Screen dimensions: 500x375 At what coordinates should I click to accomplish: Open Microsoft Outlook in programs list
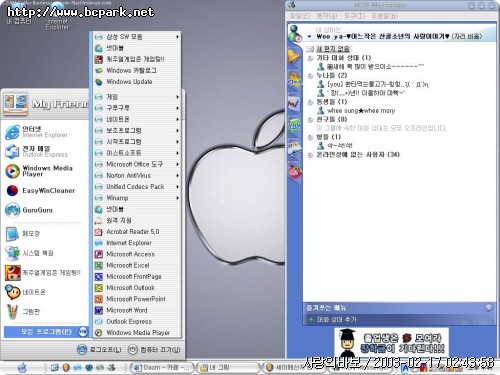point(137,288)
